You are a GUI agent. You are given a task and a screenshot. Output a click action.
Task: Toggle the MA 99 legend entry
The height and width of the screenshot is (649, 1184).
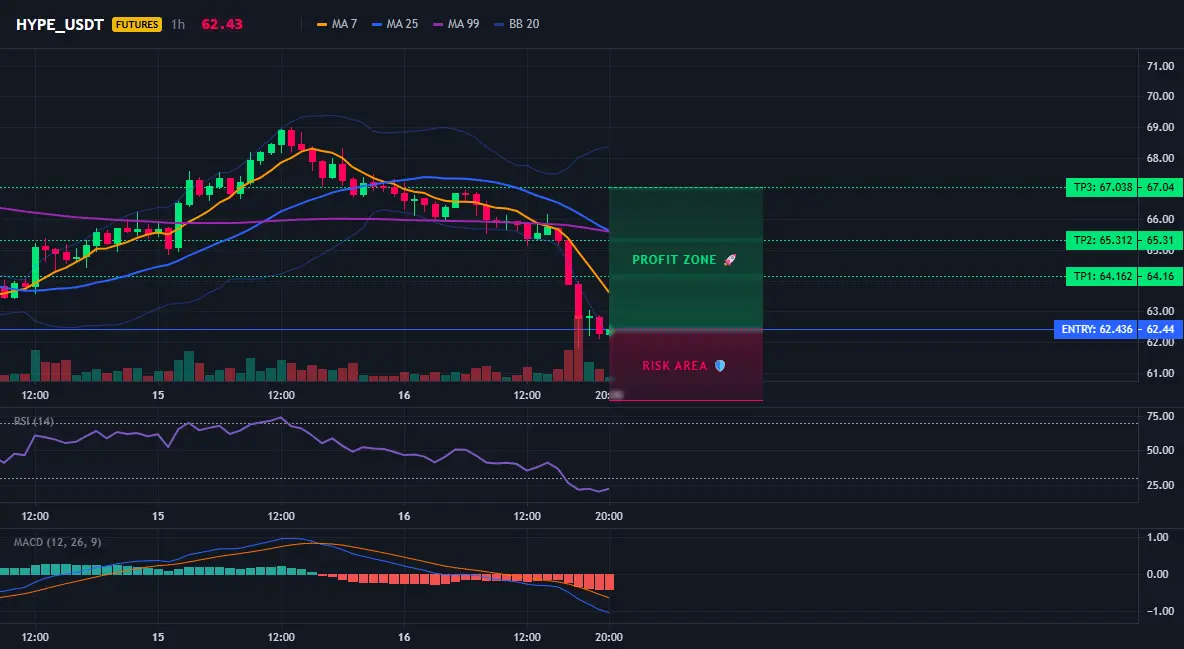[456, 24]
